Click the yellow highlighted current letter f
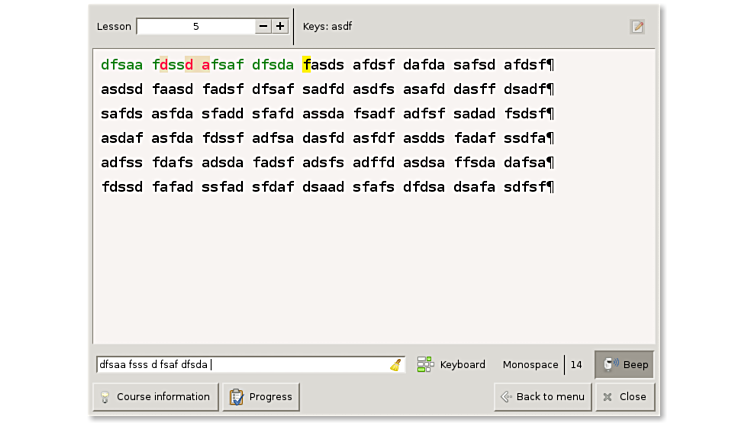 coord(307,65)
